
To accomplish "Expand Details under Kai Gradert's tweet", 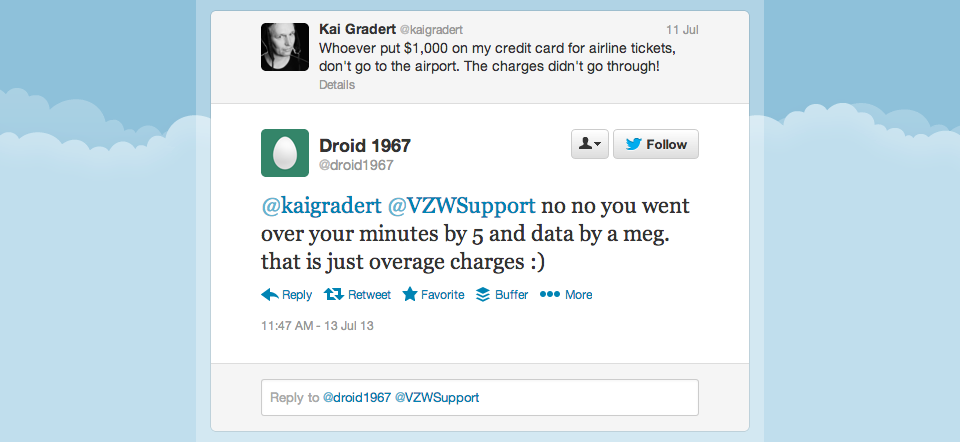I will [337, 85].
